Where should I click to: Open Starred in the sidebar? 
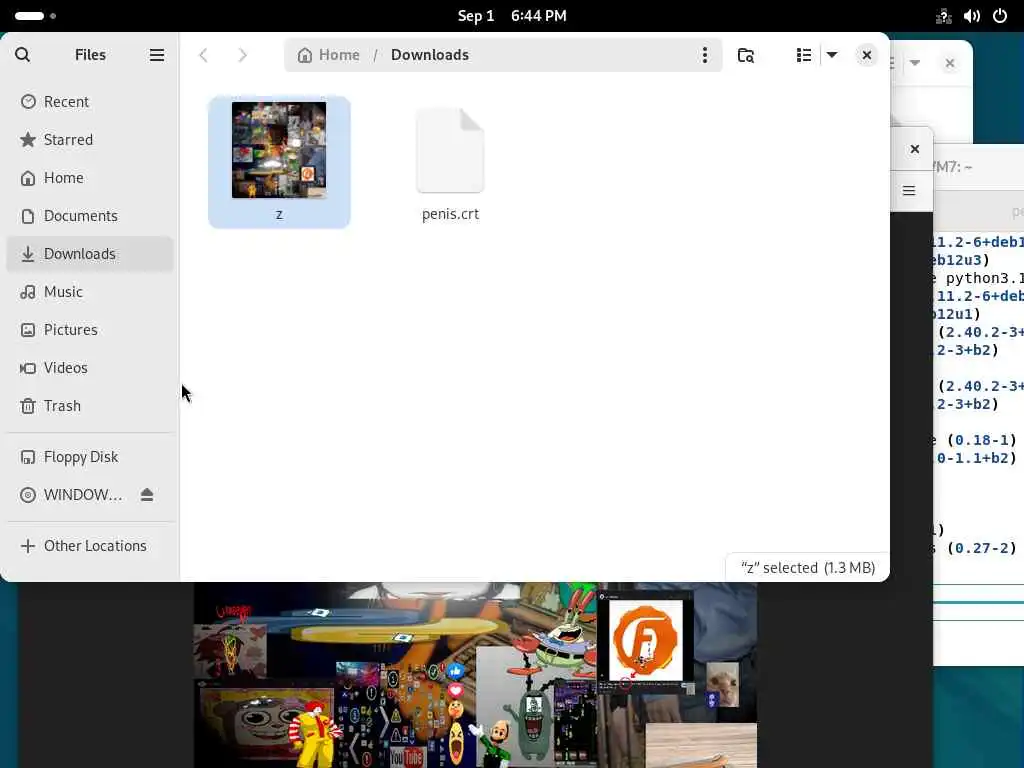pyautogui.click(x=90, y=140)
